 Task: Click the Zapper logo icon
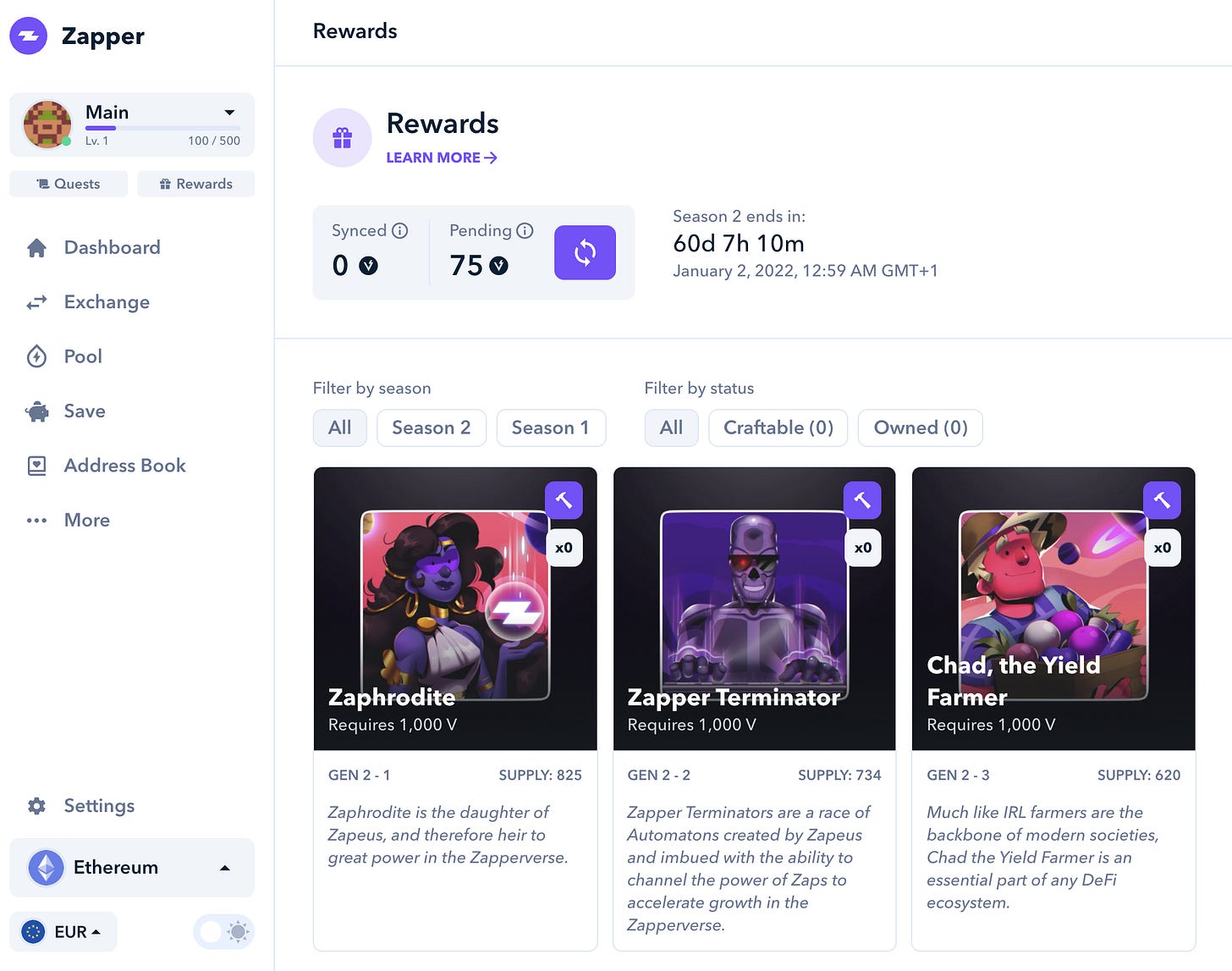click(28, 36)
